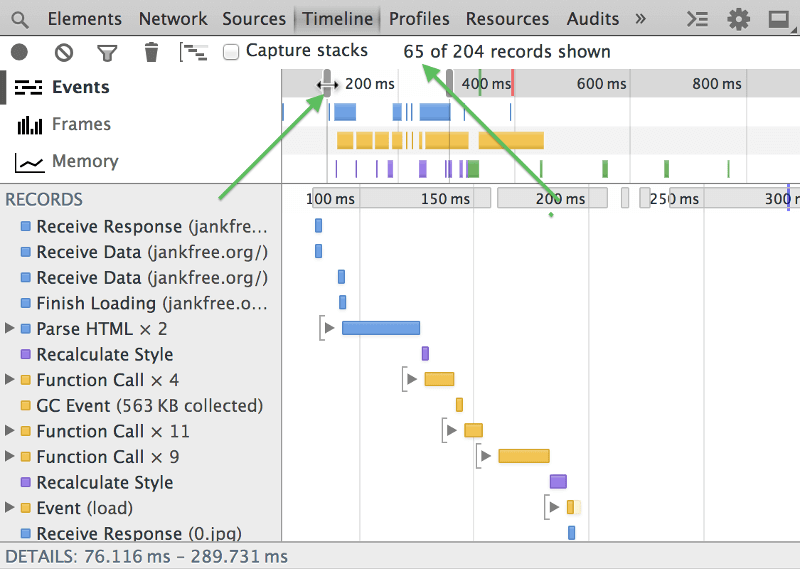
Task: Expand the Function Call × 11 record
Action: click(x=10, y=431)
